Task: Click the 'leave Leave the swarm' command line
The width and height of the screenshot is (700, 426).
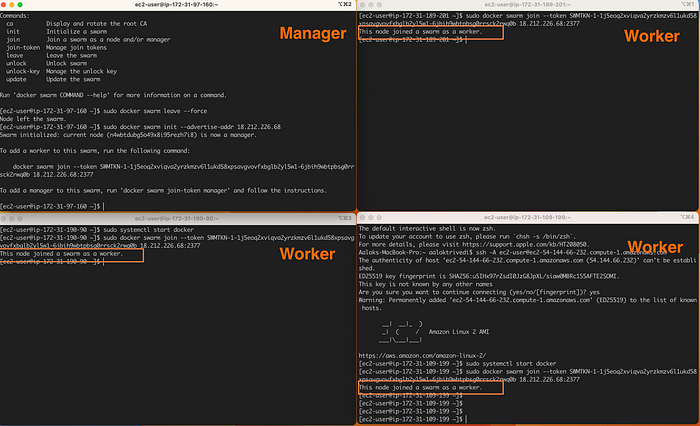Action: pos(51,56)
